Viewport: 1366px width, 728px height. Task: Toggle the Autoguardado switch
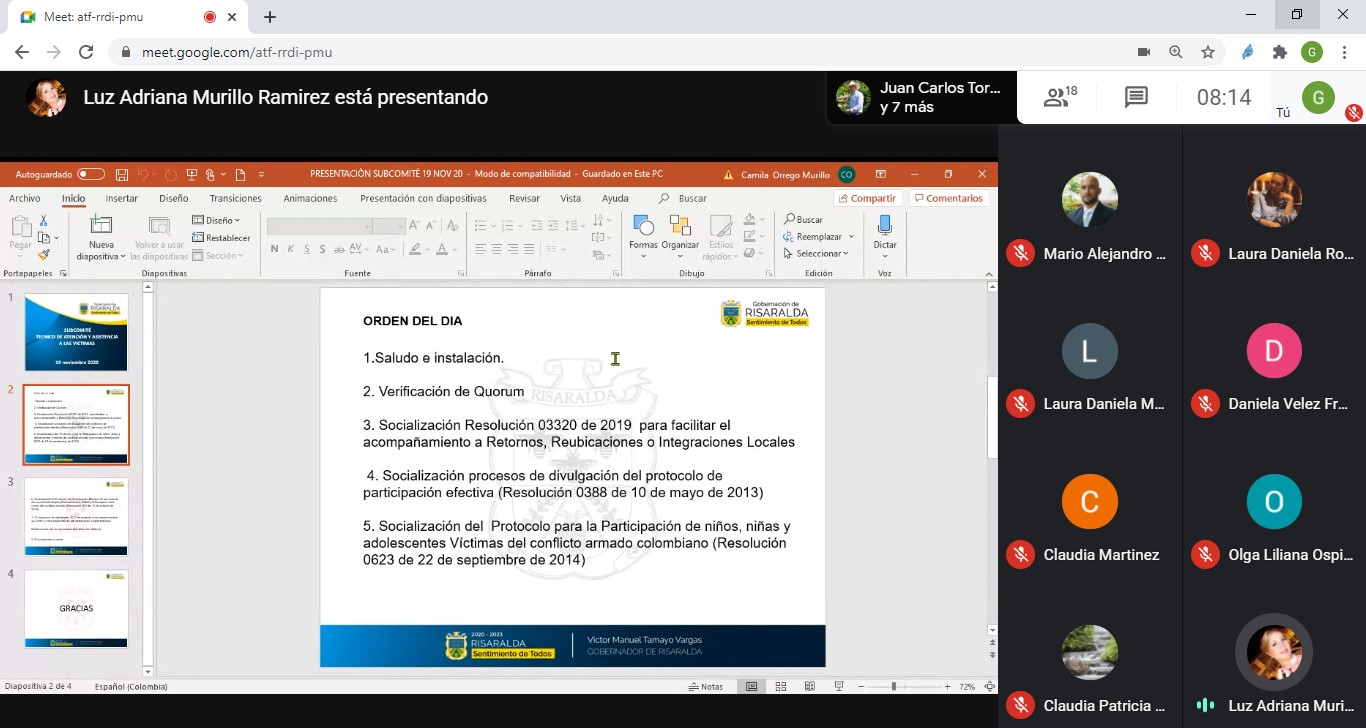click(91, 174)
